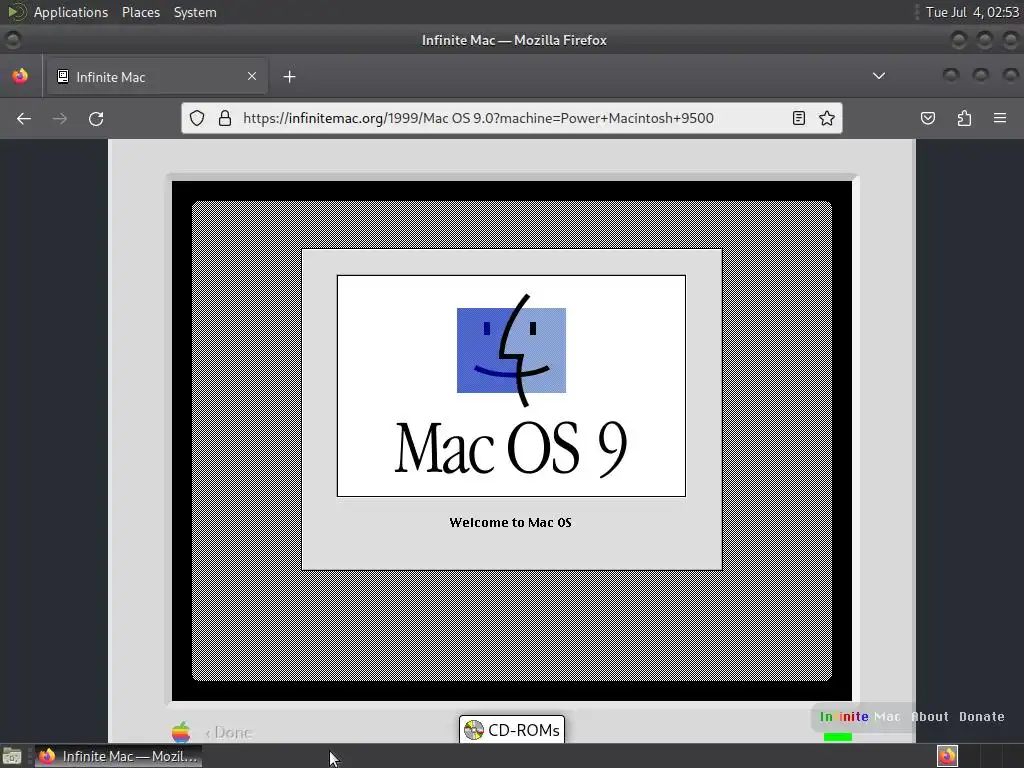1024x768 pixels.
Task: Select the Infinite Mac browser tab
Action: [x=157, y=76]
